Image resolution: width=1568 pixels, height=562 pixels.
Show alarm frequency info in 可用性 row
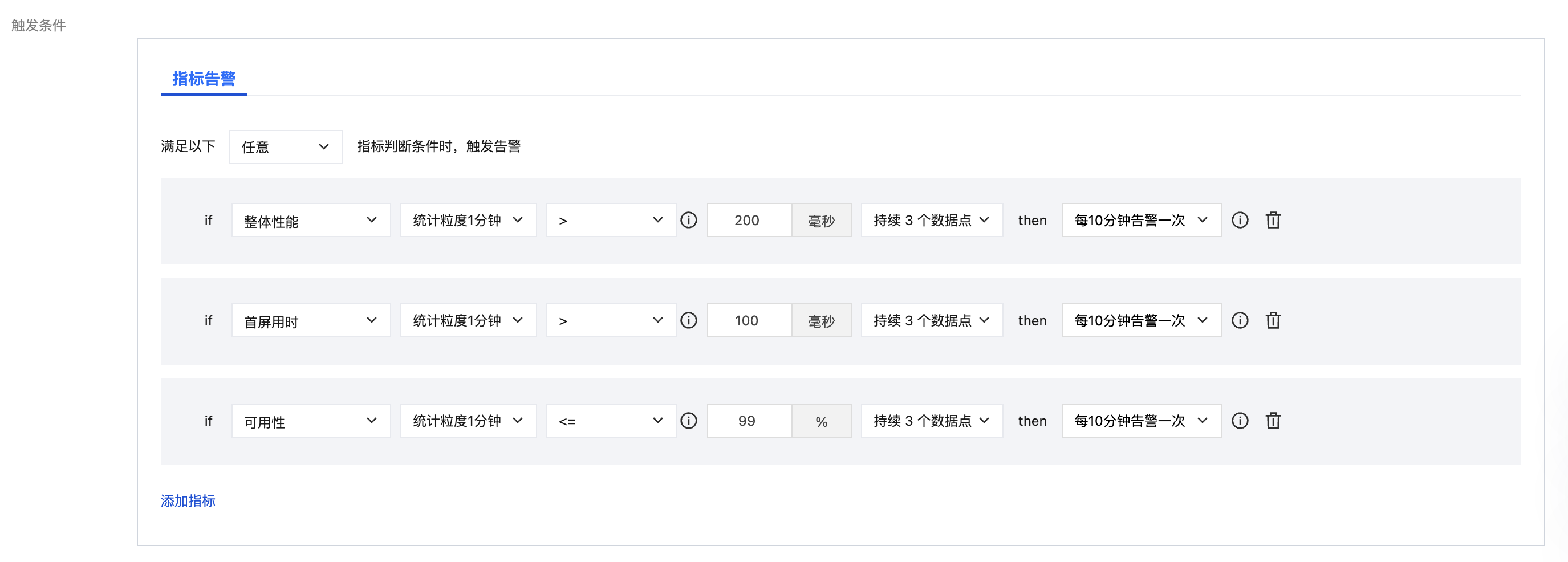coord(1240,421)
